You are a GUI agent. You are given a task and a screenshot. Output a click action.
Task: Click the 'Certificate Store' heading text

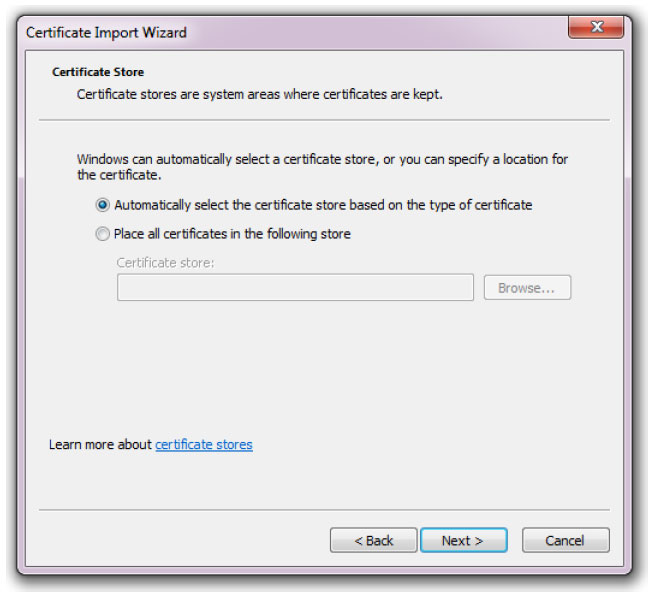click(x=98, y=72)
